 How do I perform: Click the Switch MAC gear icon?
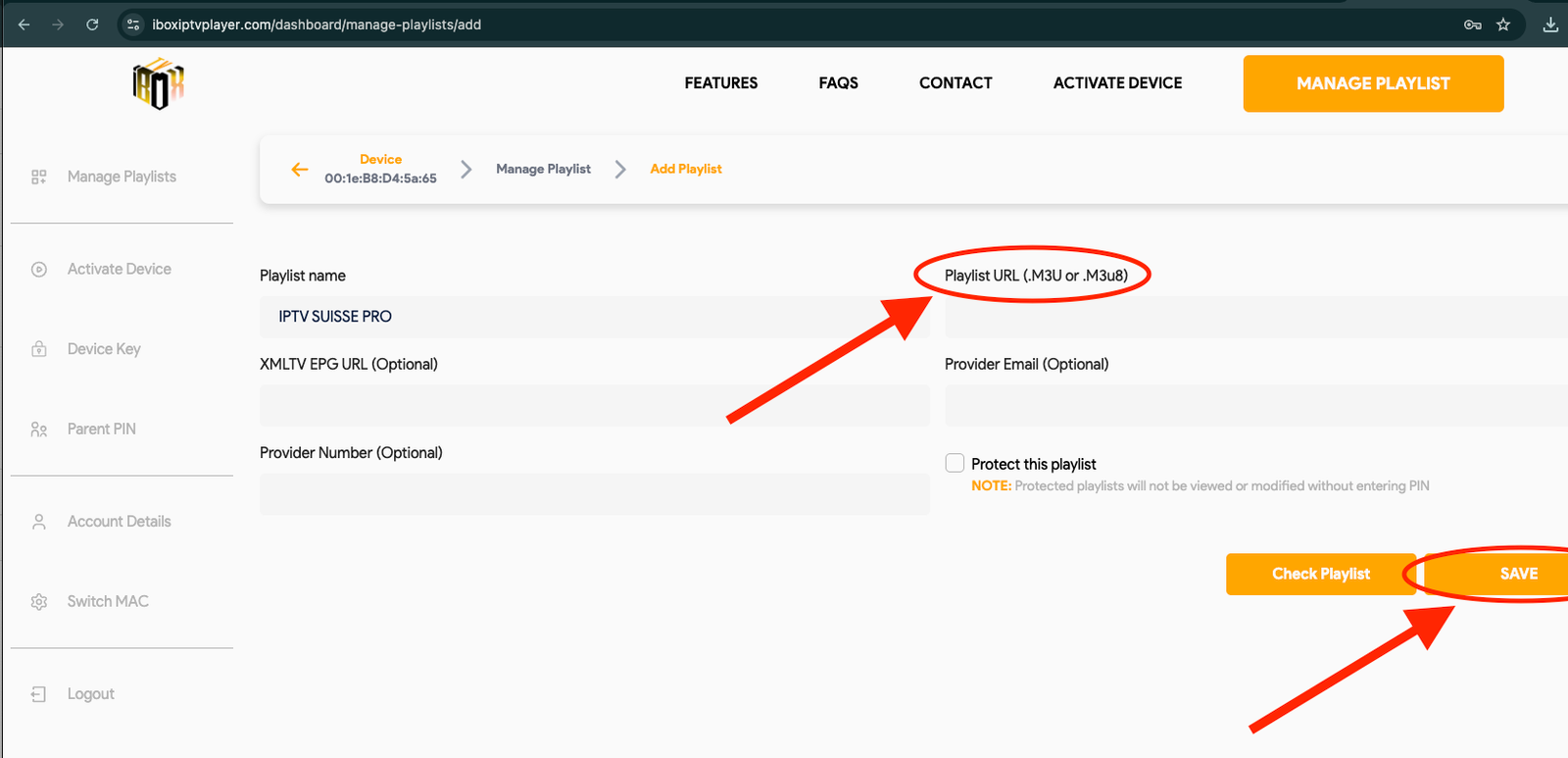pos(39,602)
